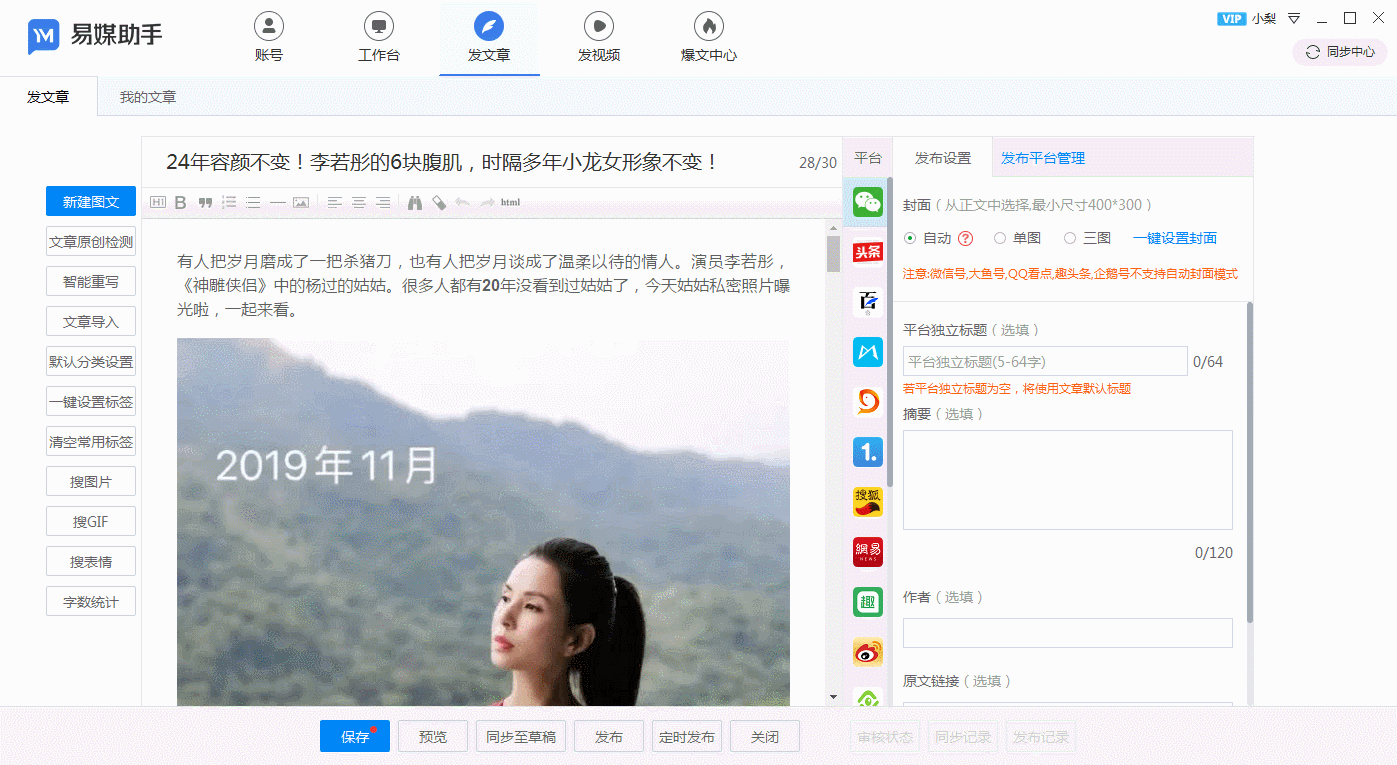Open the title bar dropdown triangle menu

point(1294,18)
